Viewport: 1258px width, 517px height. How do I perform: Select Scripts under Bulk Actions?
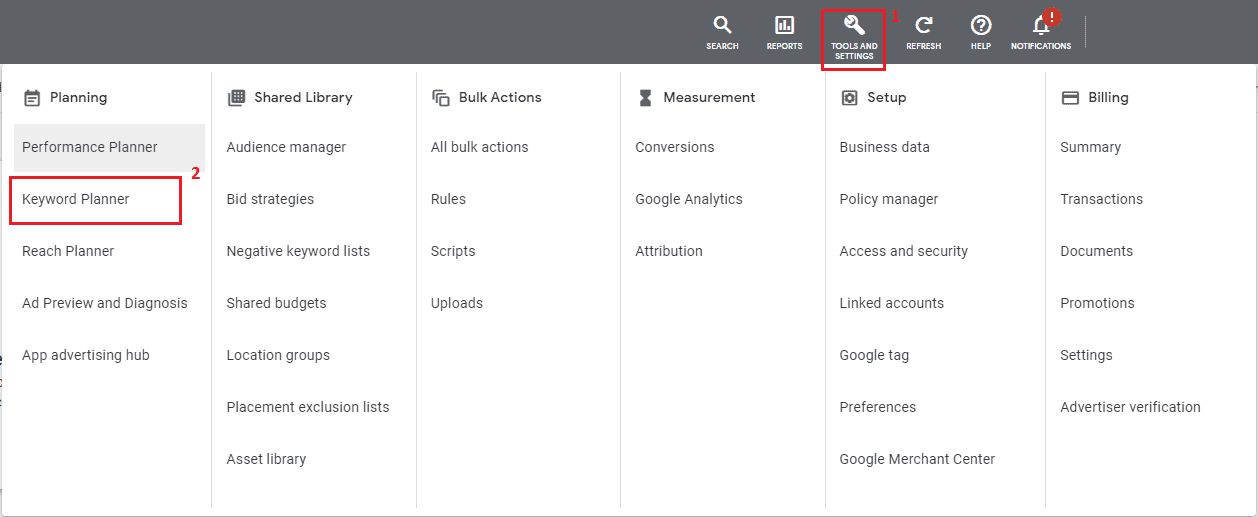click(453, 251)
